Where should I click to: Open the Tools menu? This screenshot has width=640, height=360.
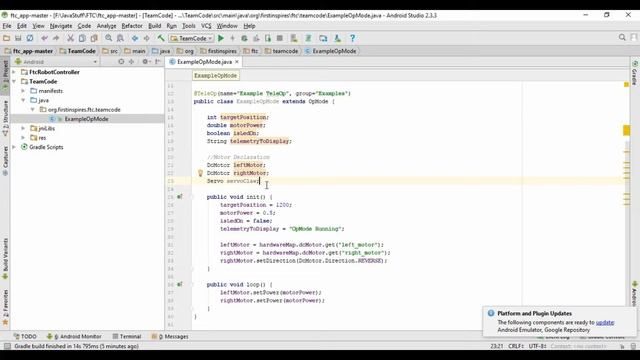(189, 26)
